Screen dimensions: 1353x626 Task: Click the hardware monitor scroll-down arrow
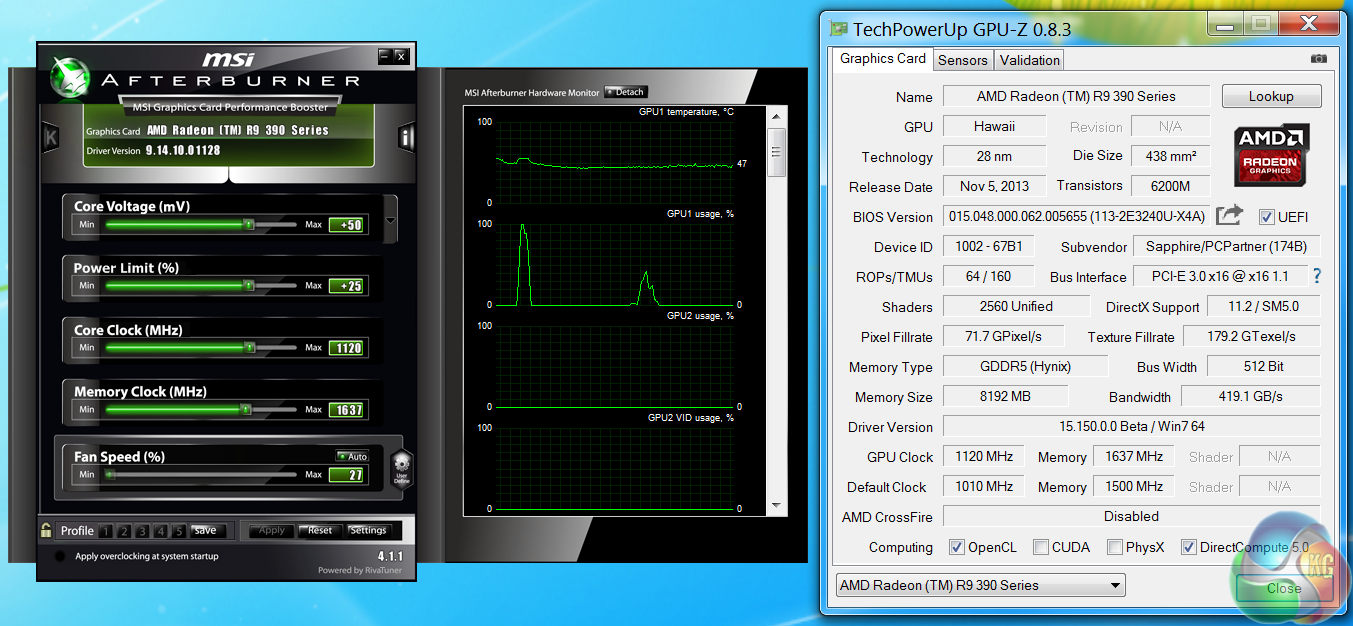[x=777, y=506]
